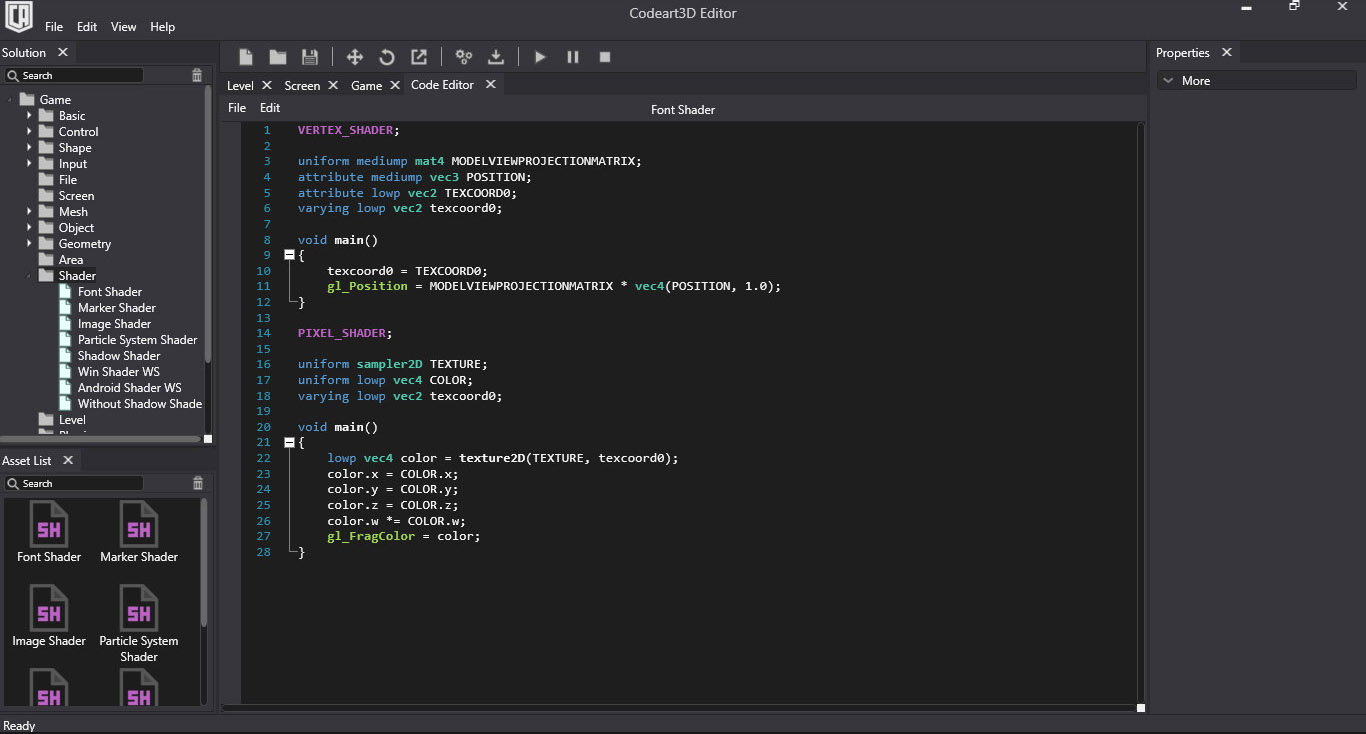Save using the floppy disk icon

310,57
